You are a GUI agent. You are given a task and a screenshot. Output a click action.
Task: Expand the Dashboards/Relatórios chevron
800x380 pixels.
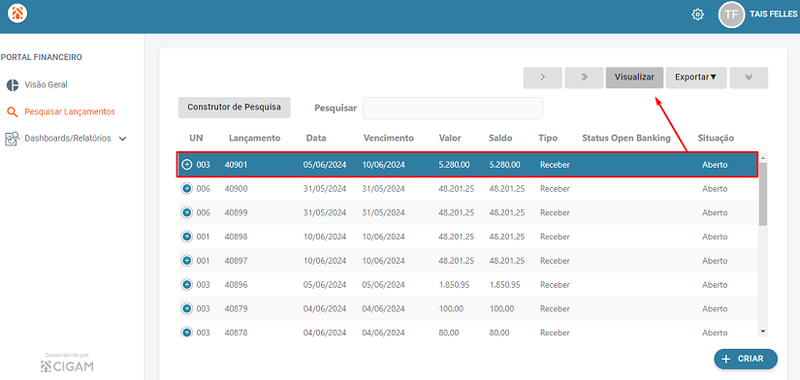[x=122, y=139]
